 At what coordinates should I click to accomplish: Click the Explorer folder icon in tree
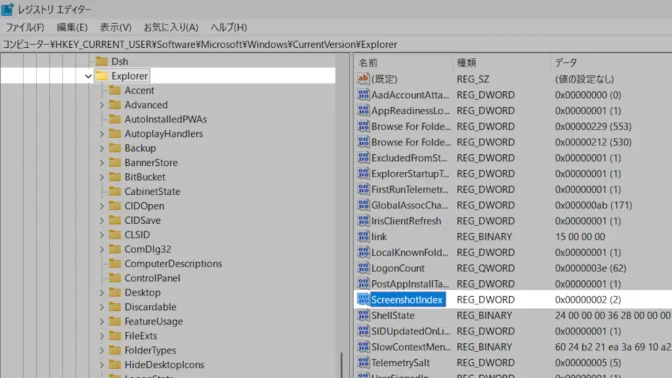(x=102, y=76)
